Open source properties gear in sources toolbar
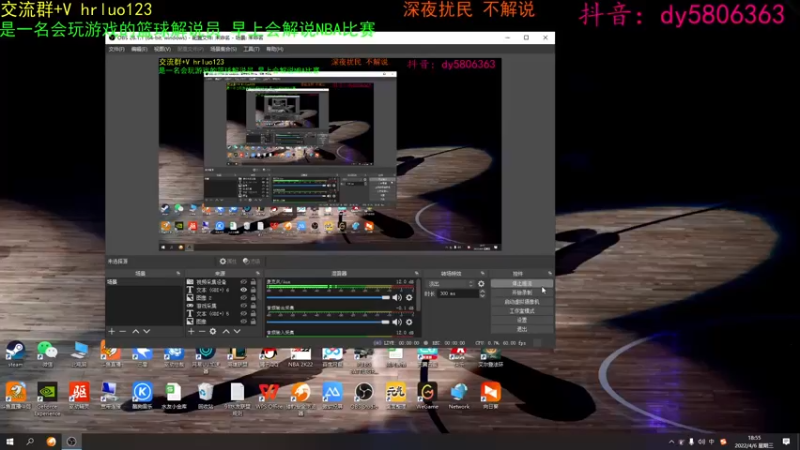The image size is (800, 450). 213,331
